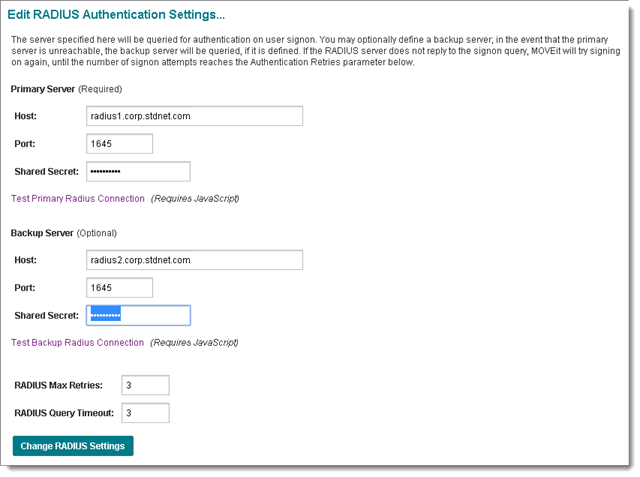640x477 pixels.
Task: Click the Requires JavaScript note beside Test Primary
Action: tap(195, 199)
